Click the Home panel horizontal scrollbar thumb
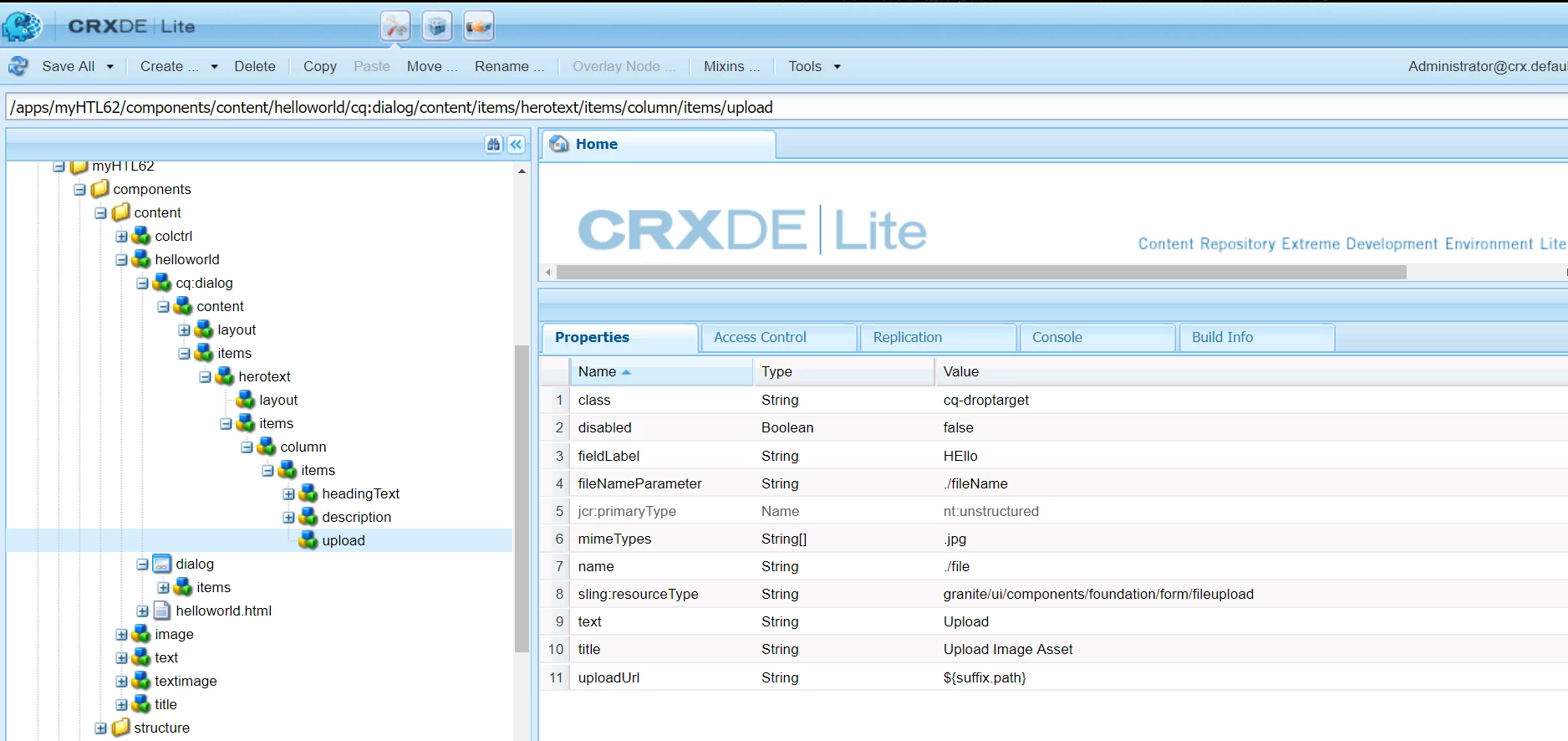The height and width of the screenshot is (741, 1568). pyautogui.click(x=981, y=273)
